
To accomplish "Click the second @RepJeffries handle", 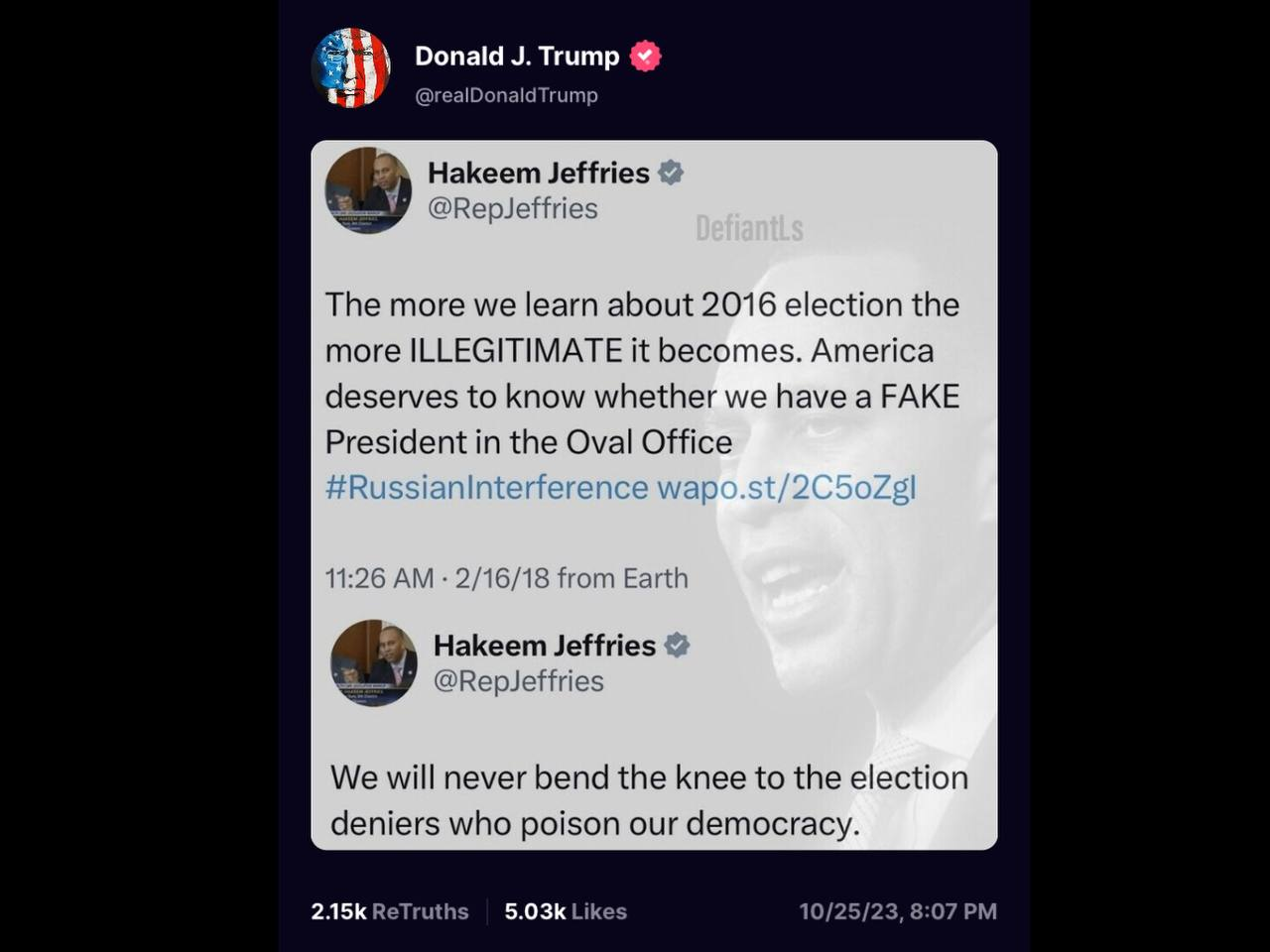I will click(518, 681).
